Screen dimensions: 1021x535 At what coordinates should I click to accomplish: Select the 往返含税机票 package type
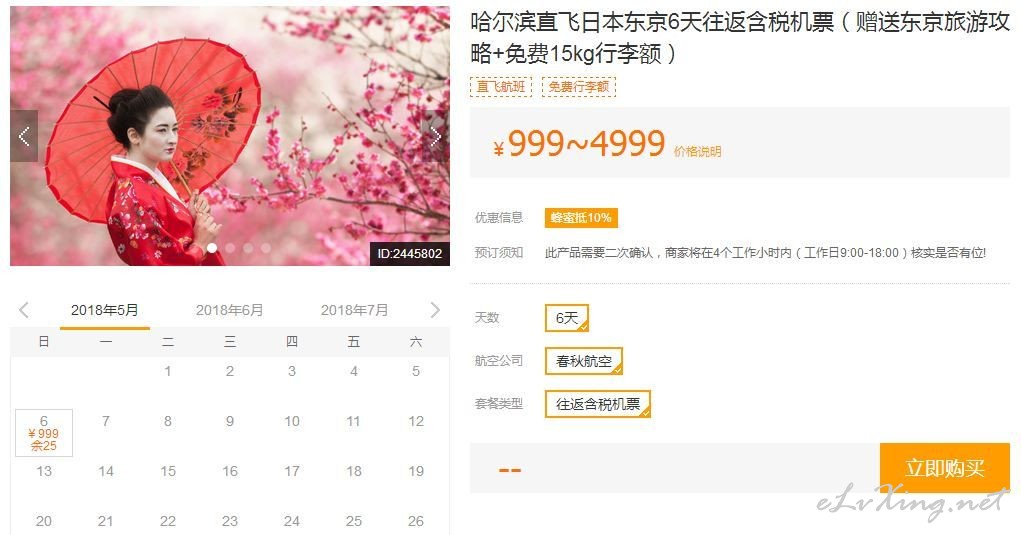click(598, 404)
